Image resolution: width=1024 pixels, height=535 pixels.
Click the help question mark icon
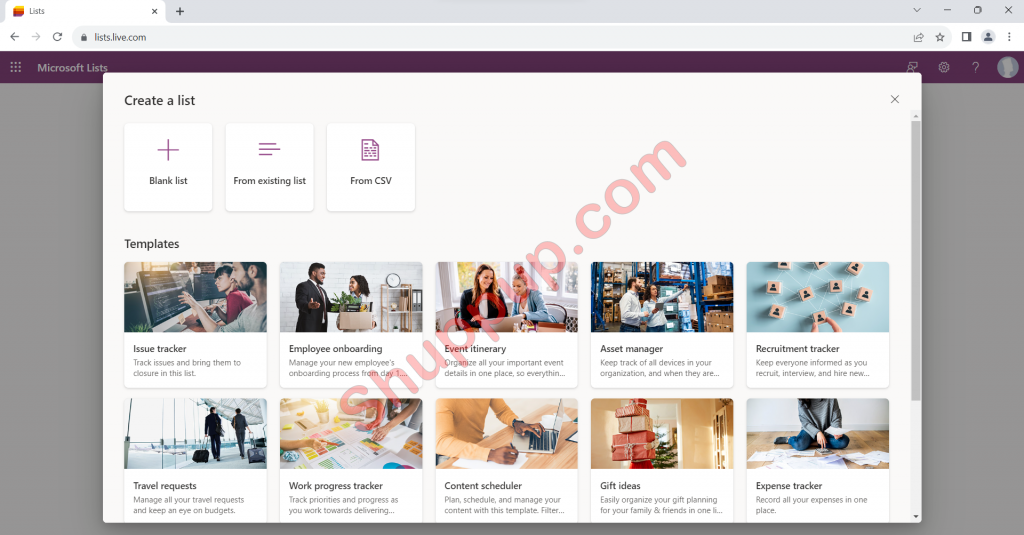975,67
